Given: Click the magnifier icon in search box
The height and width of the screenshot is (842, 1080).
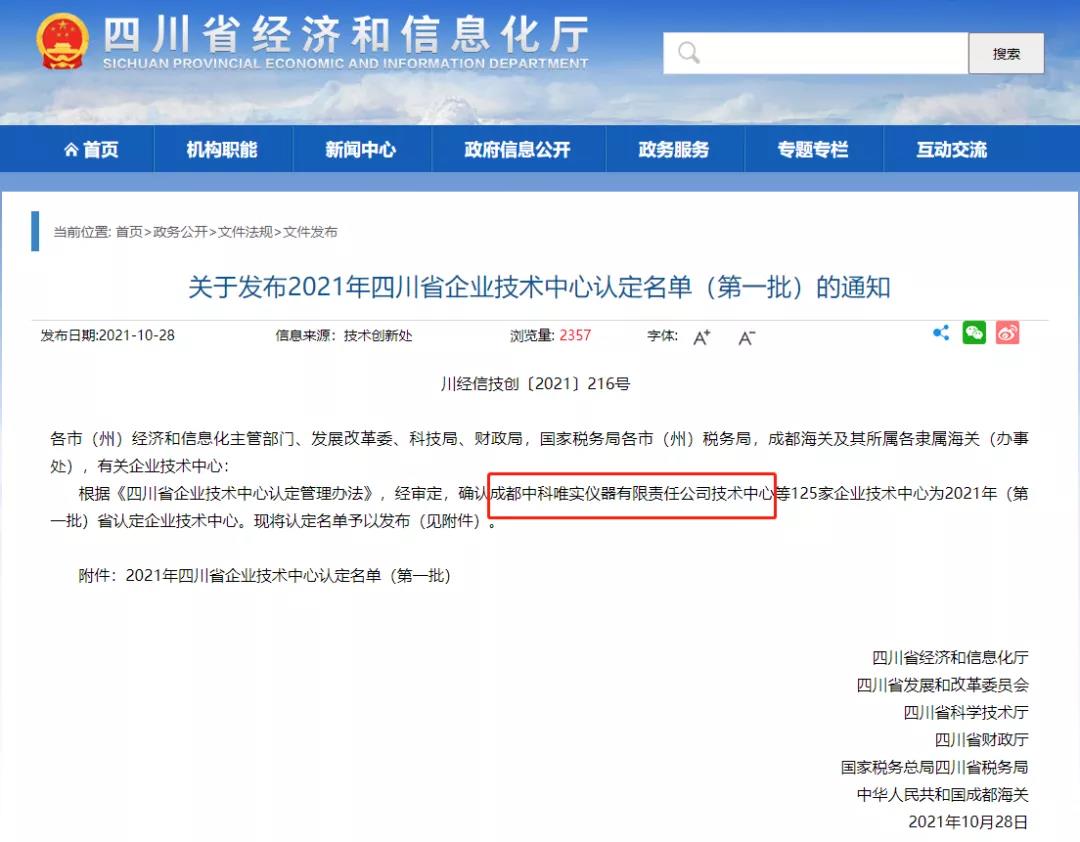Looking at the screenshot, I should point(688,52).
